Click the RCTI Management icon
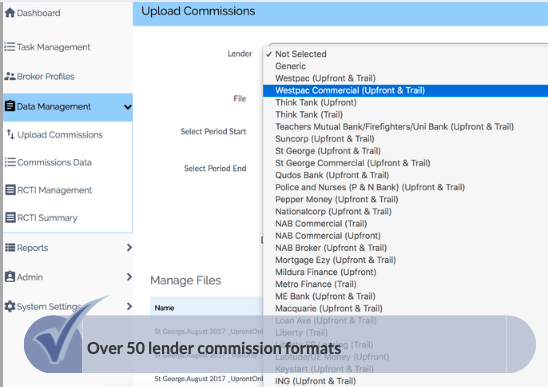The width and height of the screenshot is (548, 387). [x=10, y=190]
